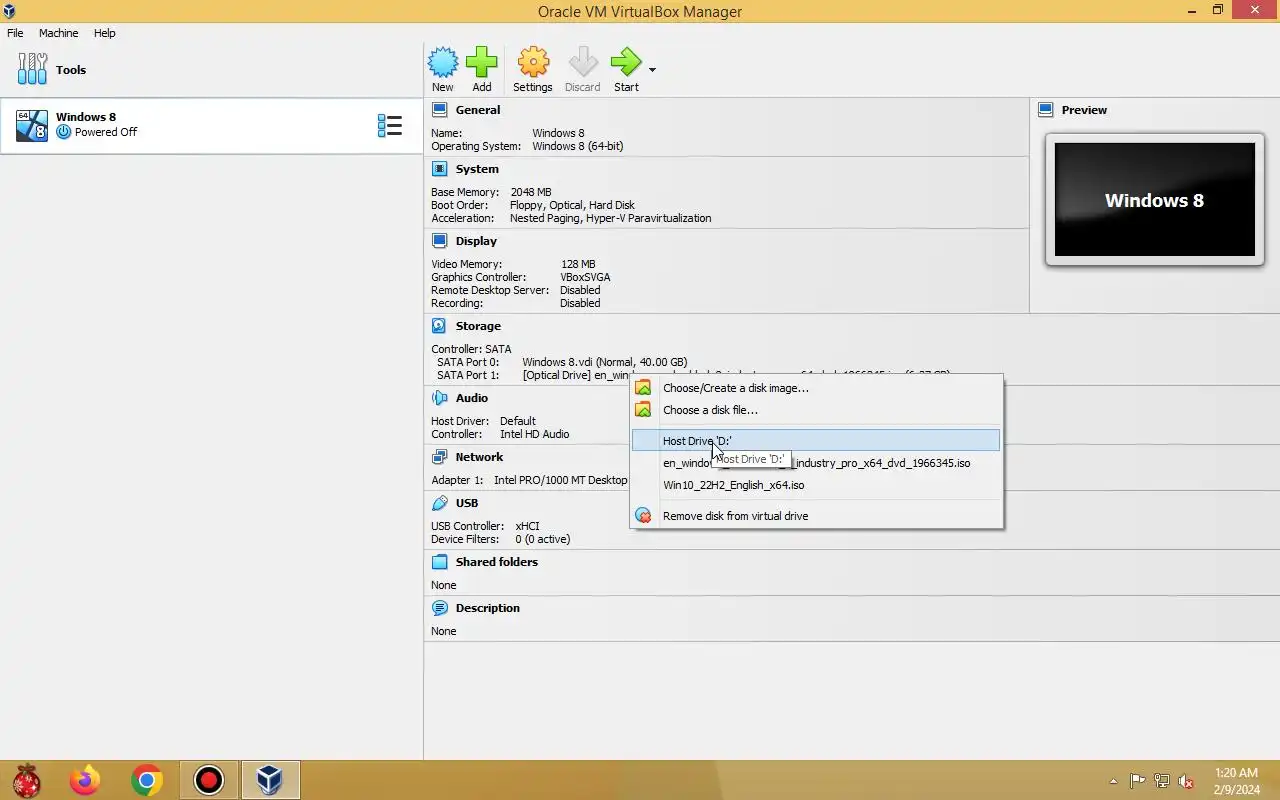Click the Action Center flag tray icon
The image size is (1280, 800).
[1138, 781]
